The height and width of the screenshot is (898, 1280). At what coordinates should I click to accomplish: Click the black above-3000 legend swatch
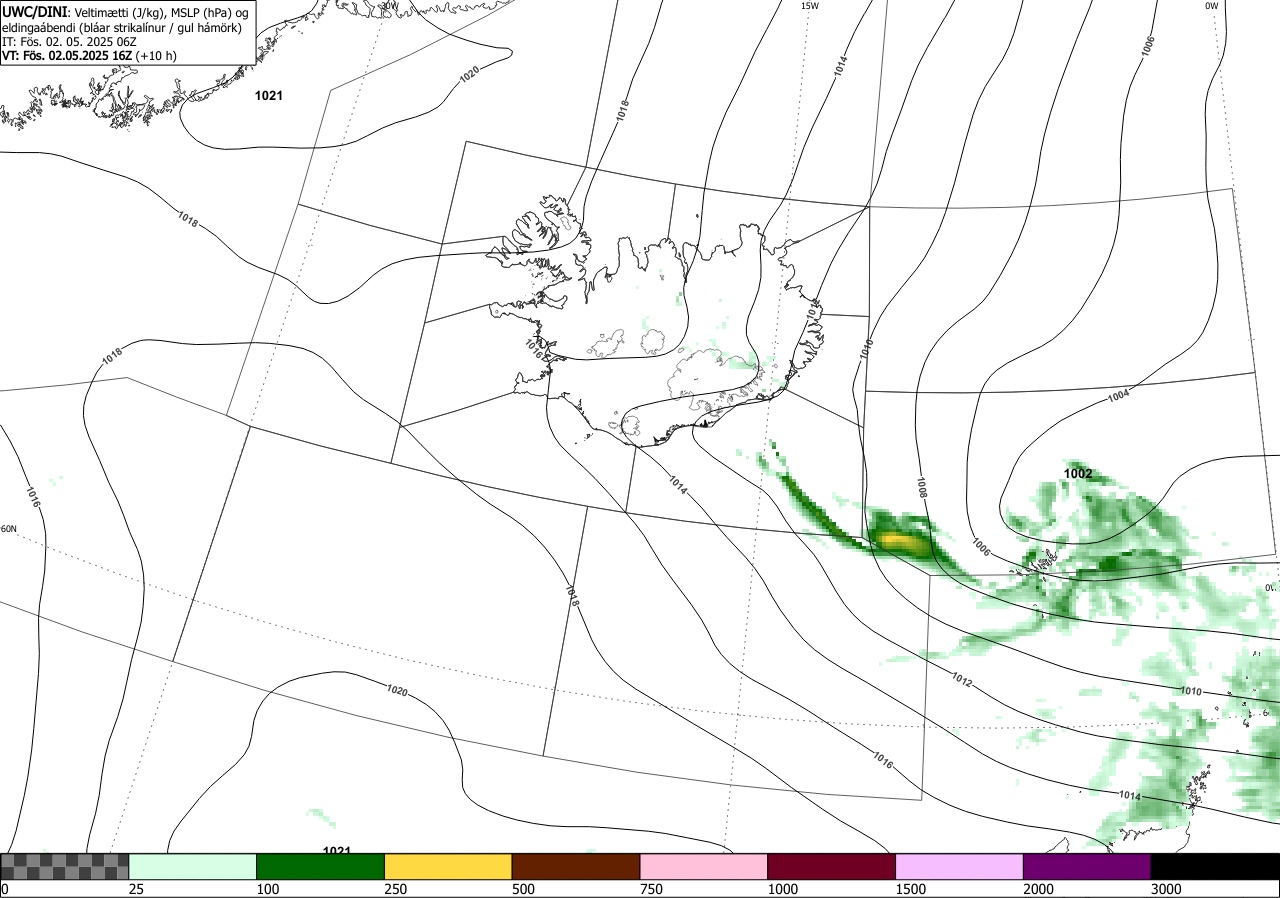pos(1215,866)
